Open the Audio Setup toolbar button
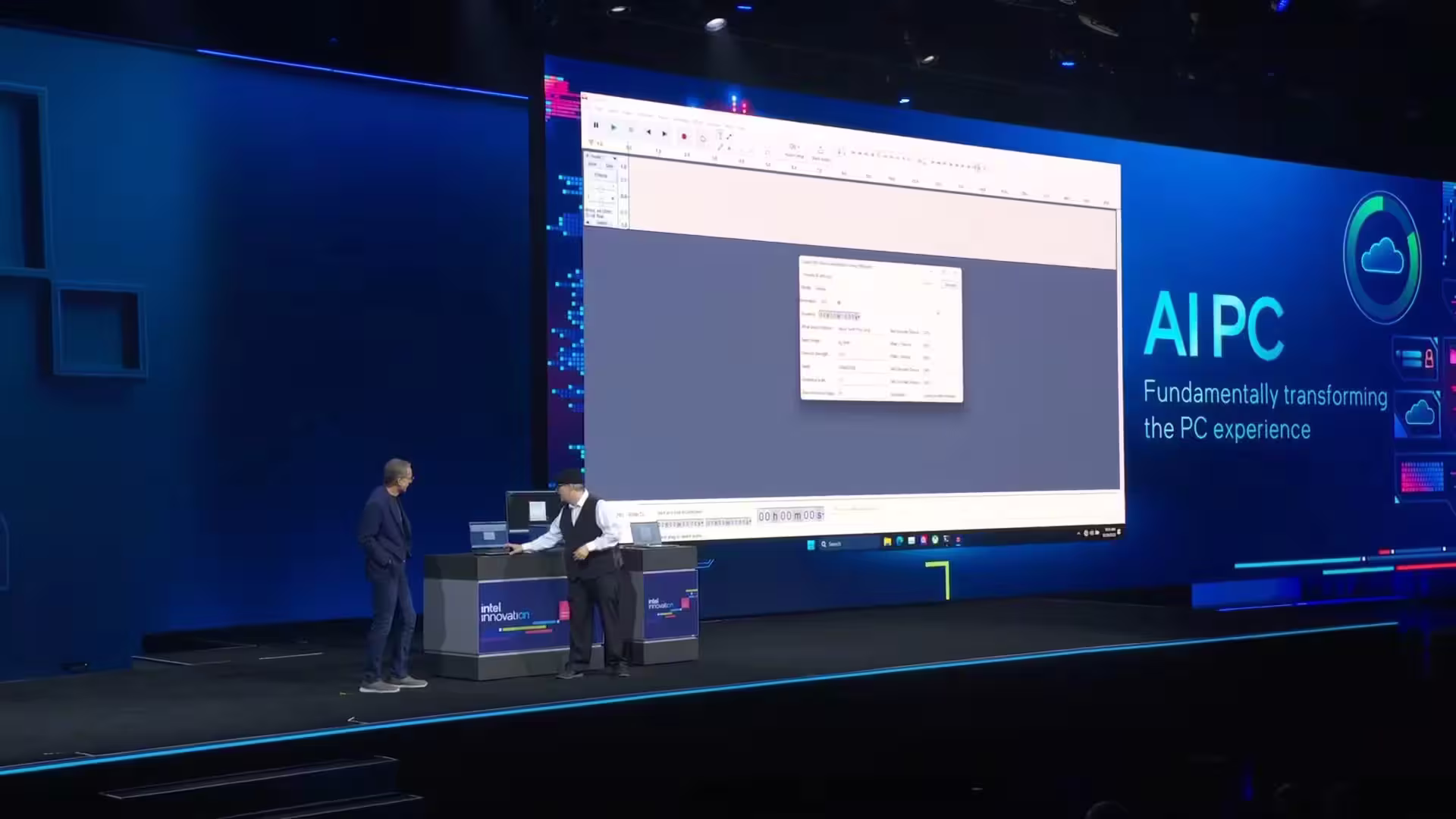 click(794, 150)
